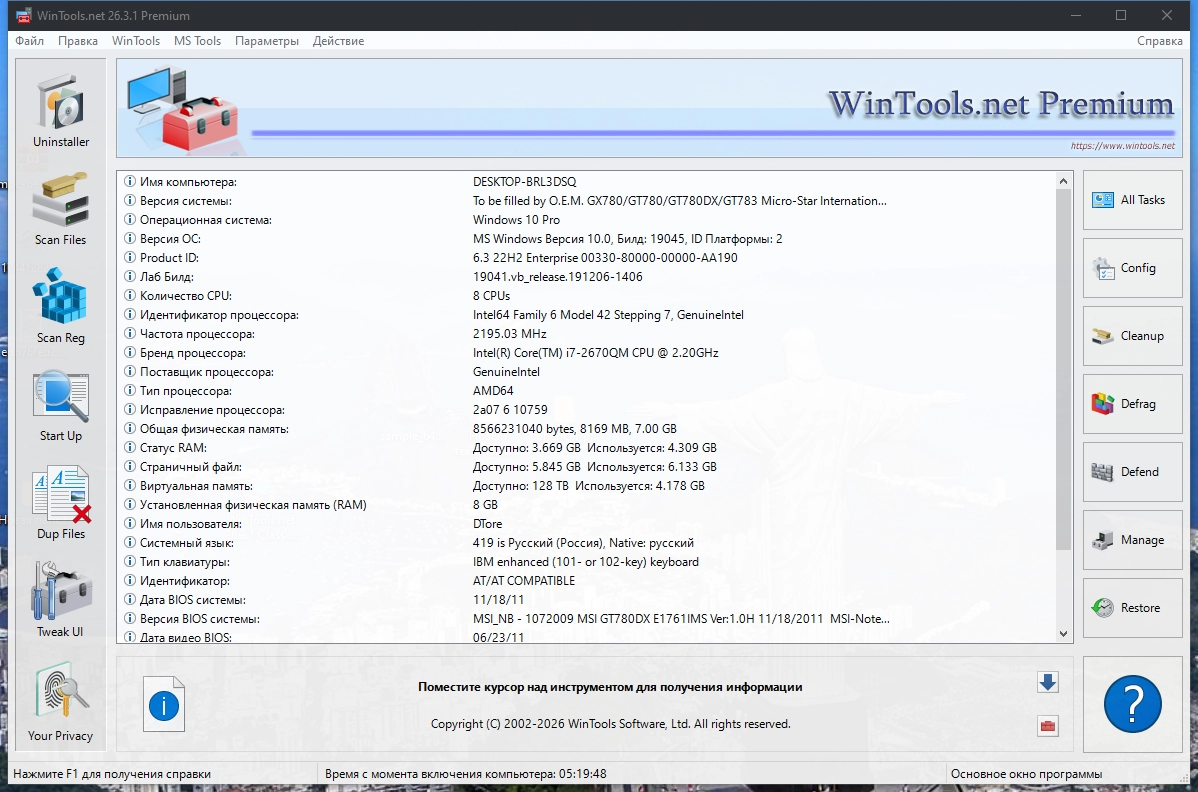The height and width of the screenshot is (792, 1198).
Task: Select the Defrag category
Action: pyautogui.click(x=1132, y=404)
